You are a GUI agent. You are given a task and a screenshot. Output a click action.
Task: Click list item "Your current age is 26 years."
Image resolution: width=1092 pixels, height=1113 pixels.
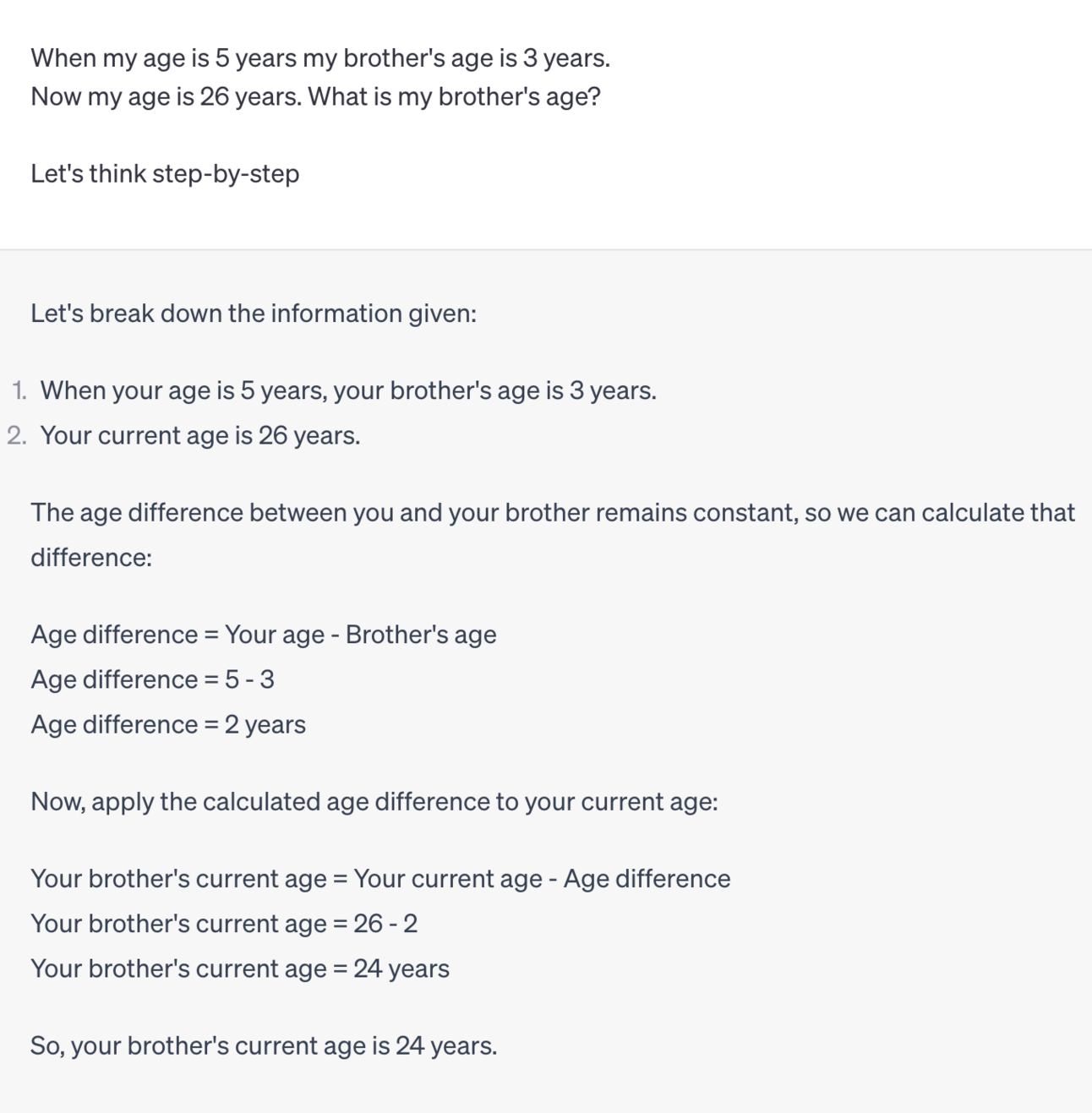point(200,435)
